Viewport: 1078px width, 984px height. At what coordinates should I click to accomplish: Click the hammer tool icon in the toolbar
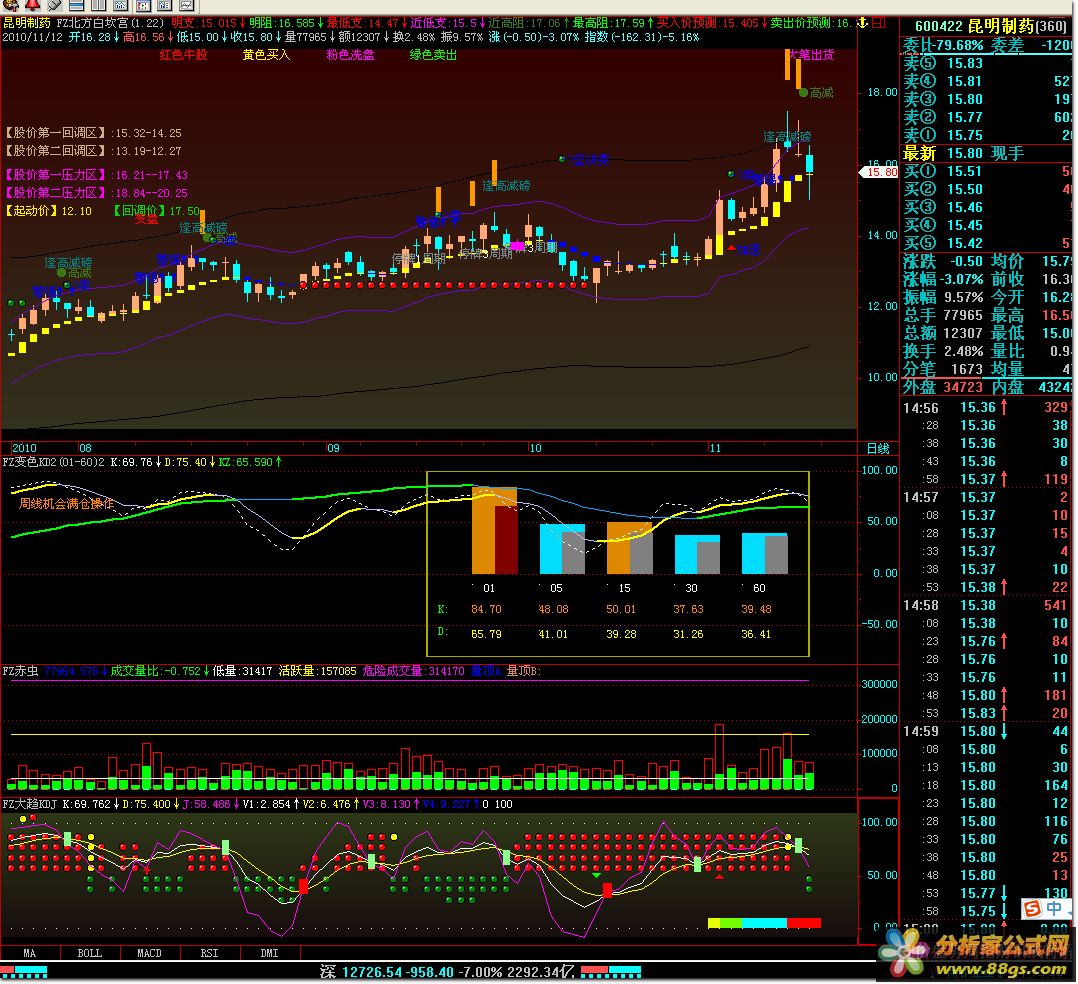coord(10,5)
